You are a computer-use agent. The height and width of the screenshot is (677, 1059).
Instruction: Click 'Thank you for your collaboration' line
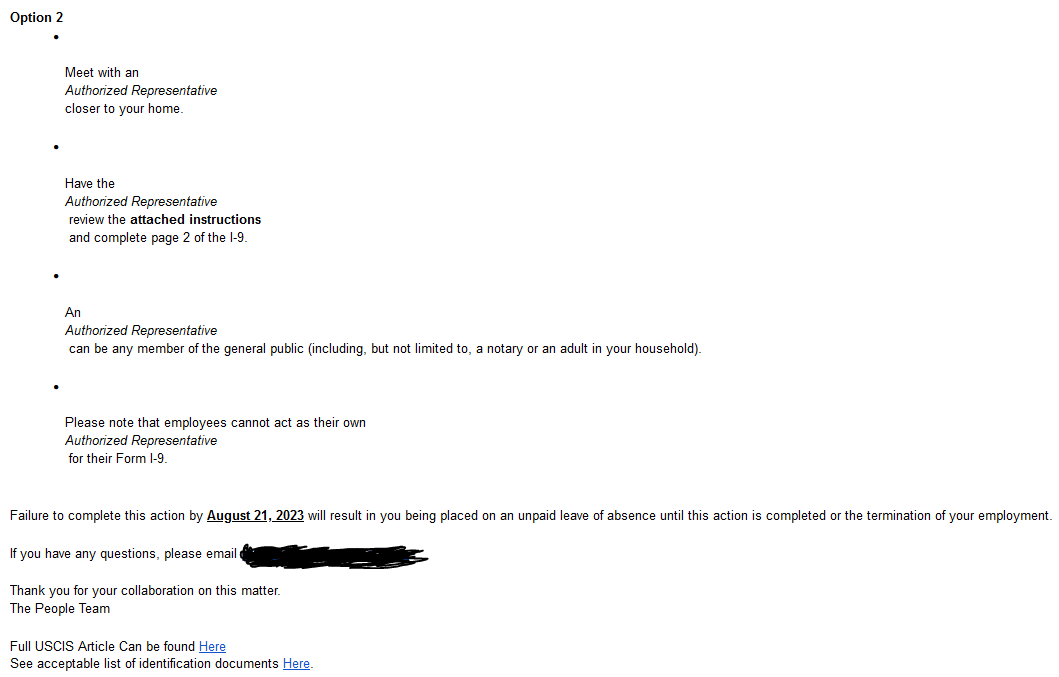[x=145, y=591]
